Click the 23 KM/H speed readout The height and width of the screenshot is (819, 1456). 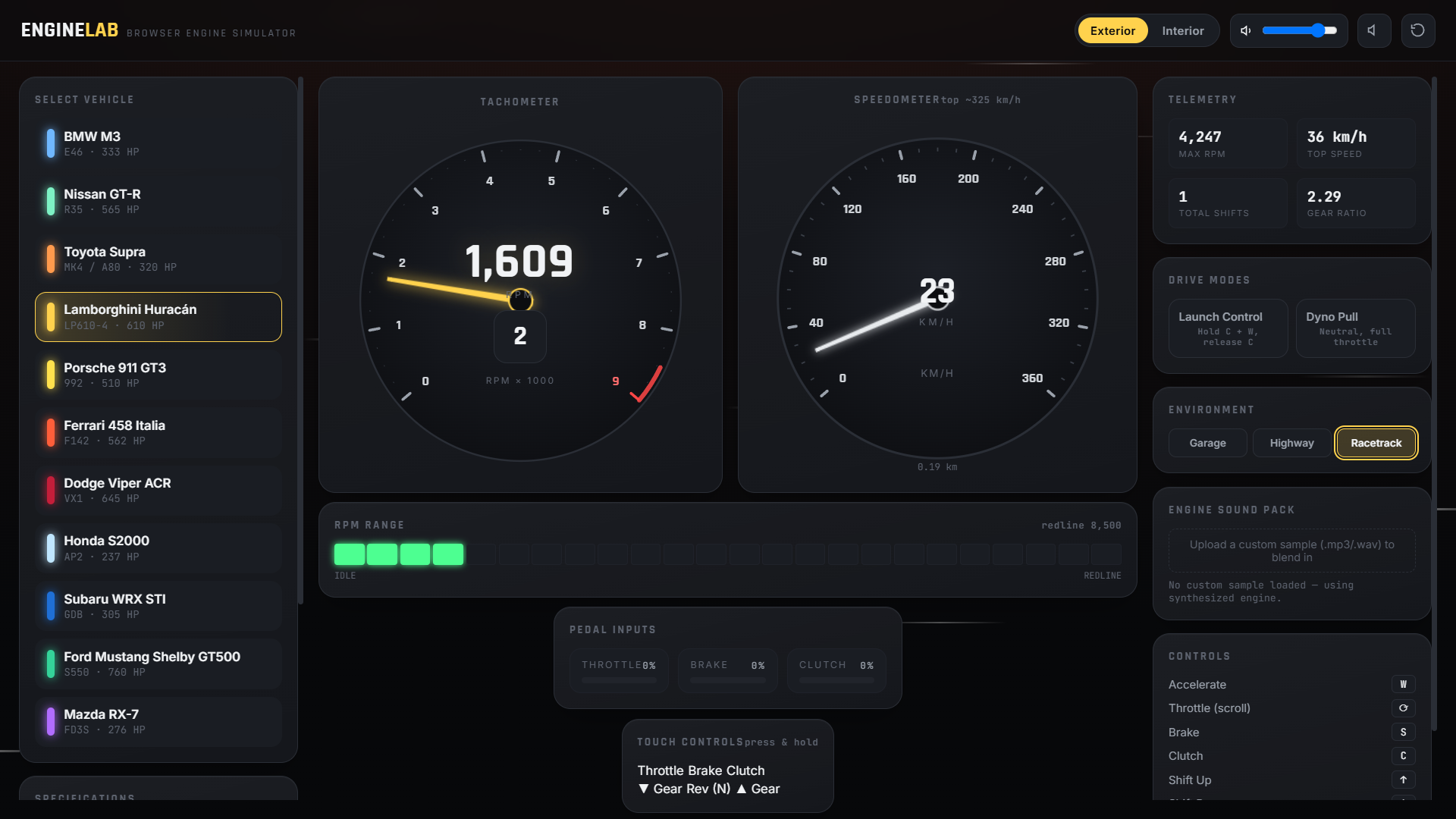tap(937, 291)
